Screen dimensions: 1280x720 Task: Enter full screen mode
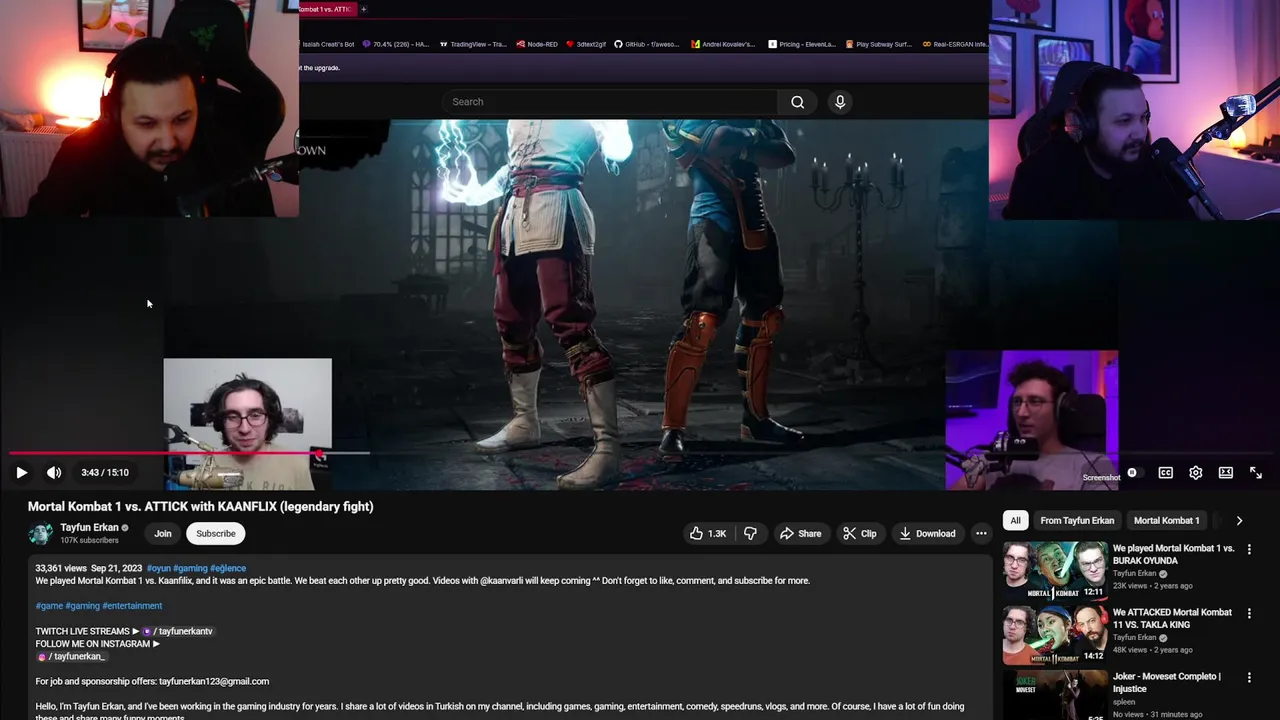[x=1256, y=473]
